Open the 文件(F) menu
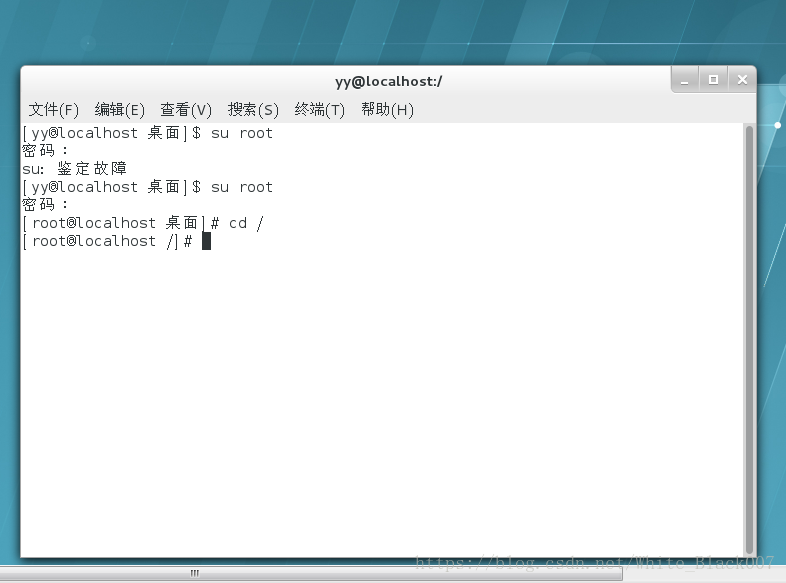The height and width of the screenshot is (583, 786). (x=54, y=109)
